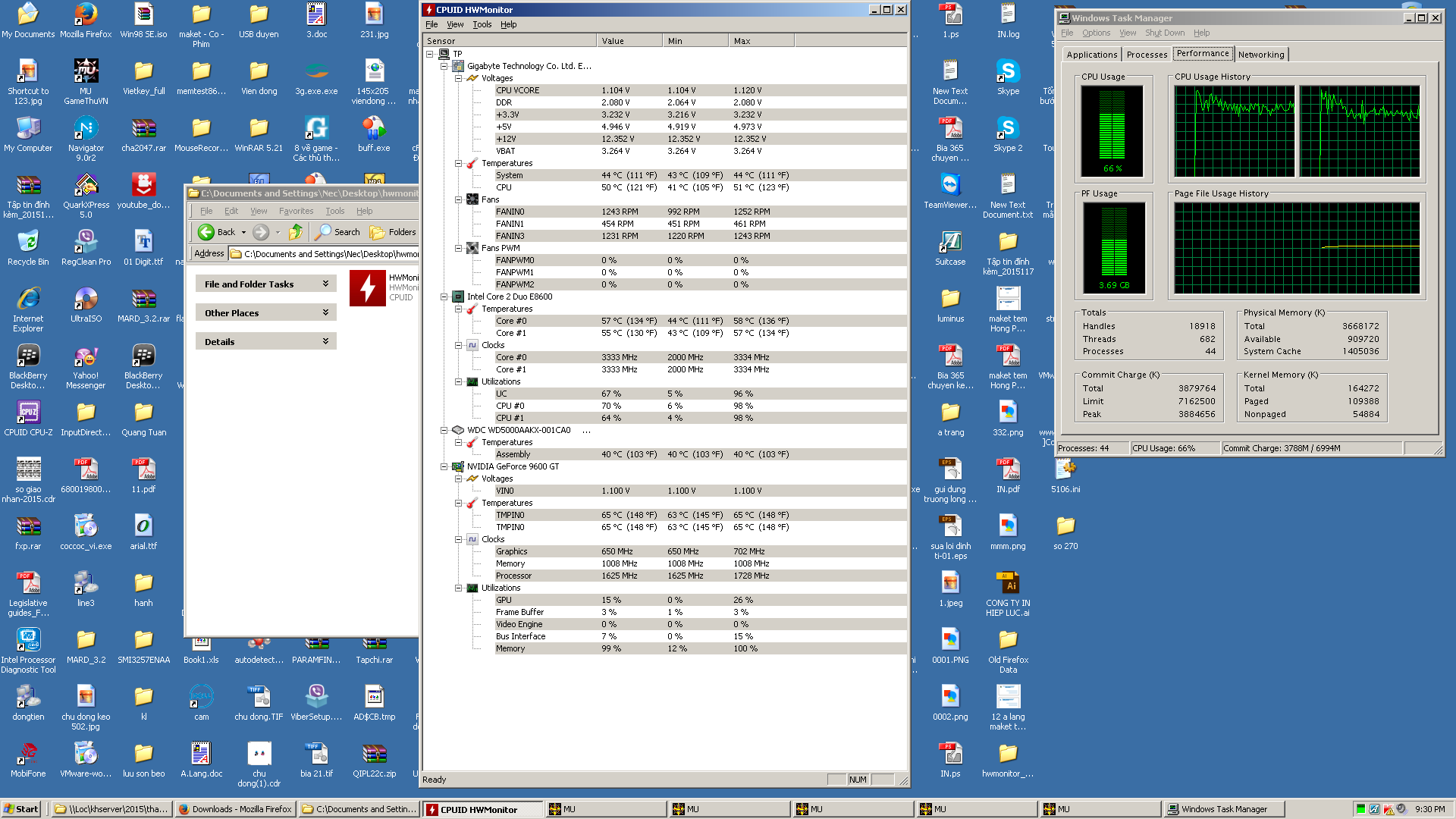Collapse the Gigabyte Technology tree node
The width and height of the screenshot is (1456, 819).
coord(444,66)
